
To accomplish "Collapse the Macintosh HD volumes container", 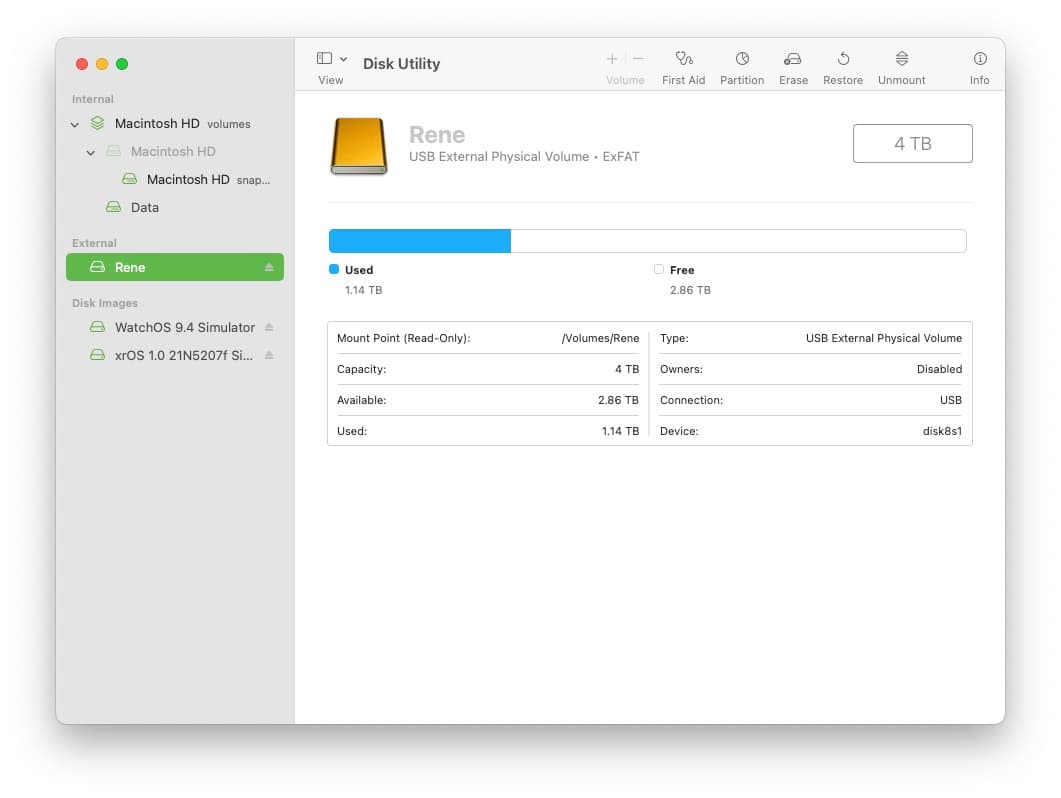I will 75,125.
